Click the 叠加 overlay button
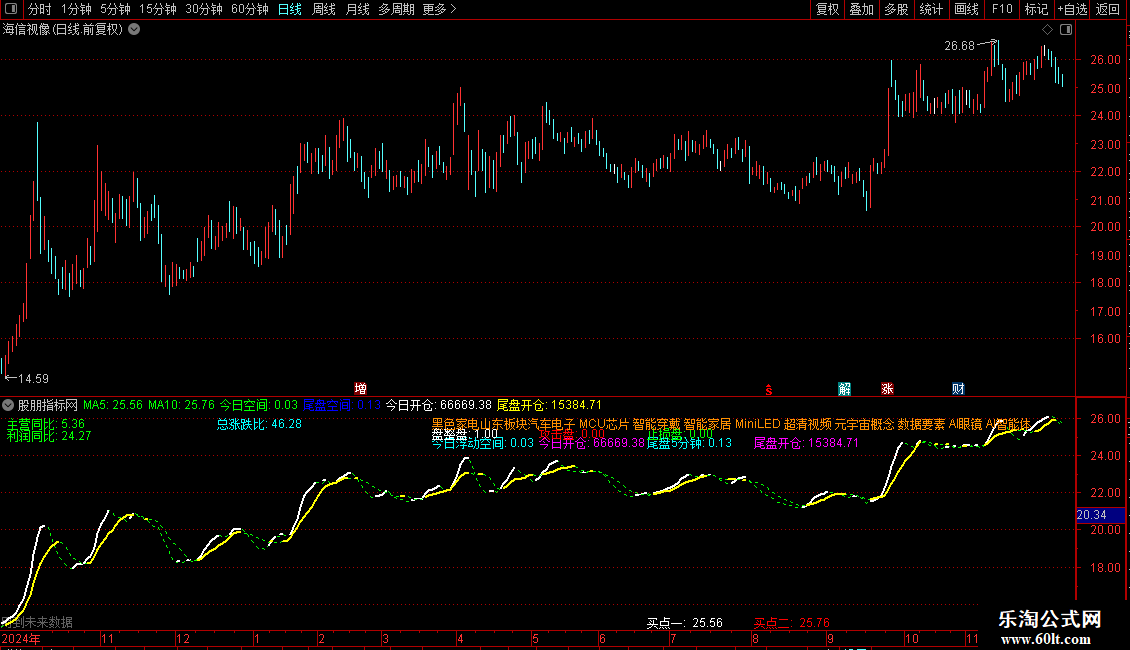The image size is (1130, 650). [861, 9]
